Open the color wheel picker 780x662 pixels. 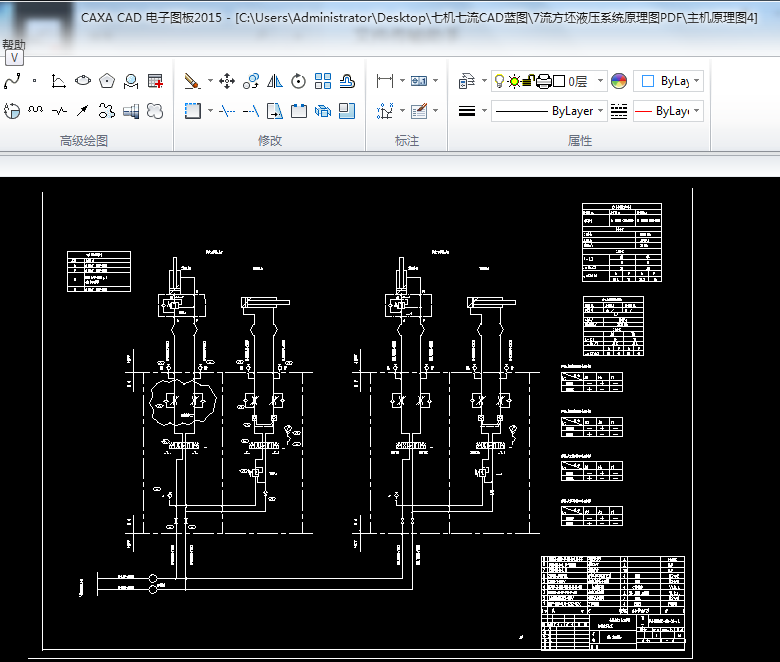618,81
